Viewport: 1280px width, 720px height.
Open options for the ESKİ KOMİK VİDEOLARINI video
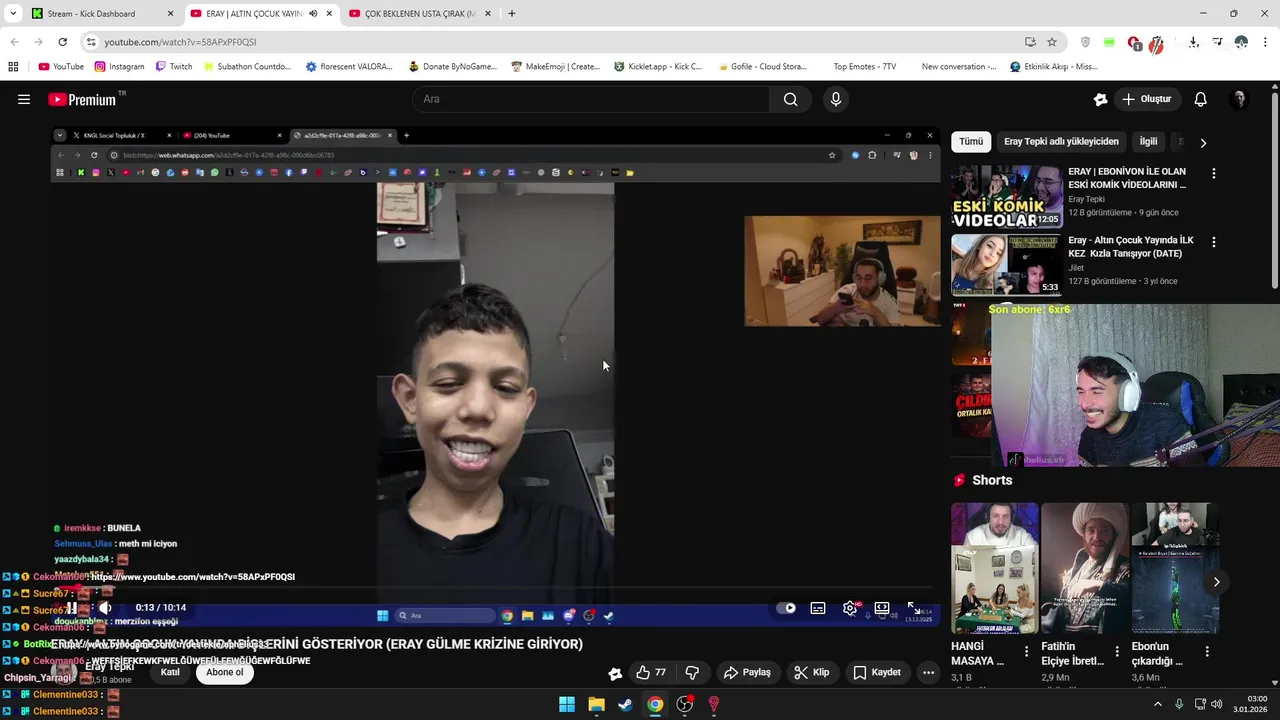[1214, 173]
